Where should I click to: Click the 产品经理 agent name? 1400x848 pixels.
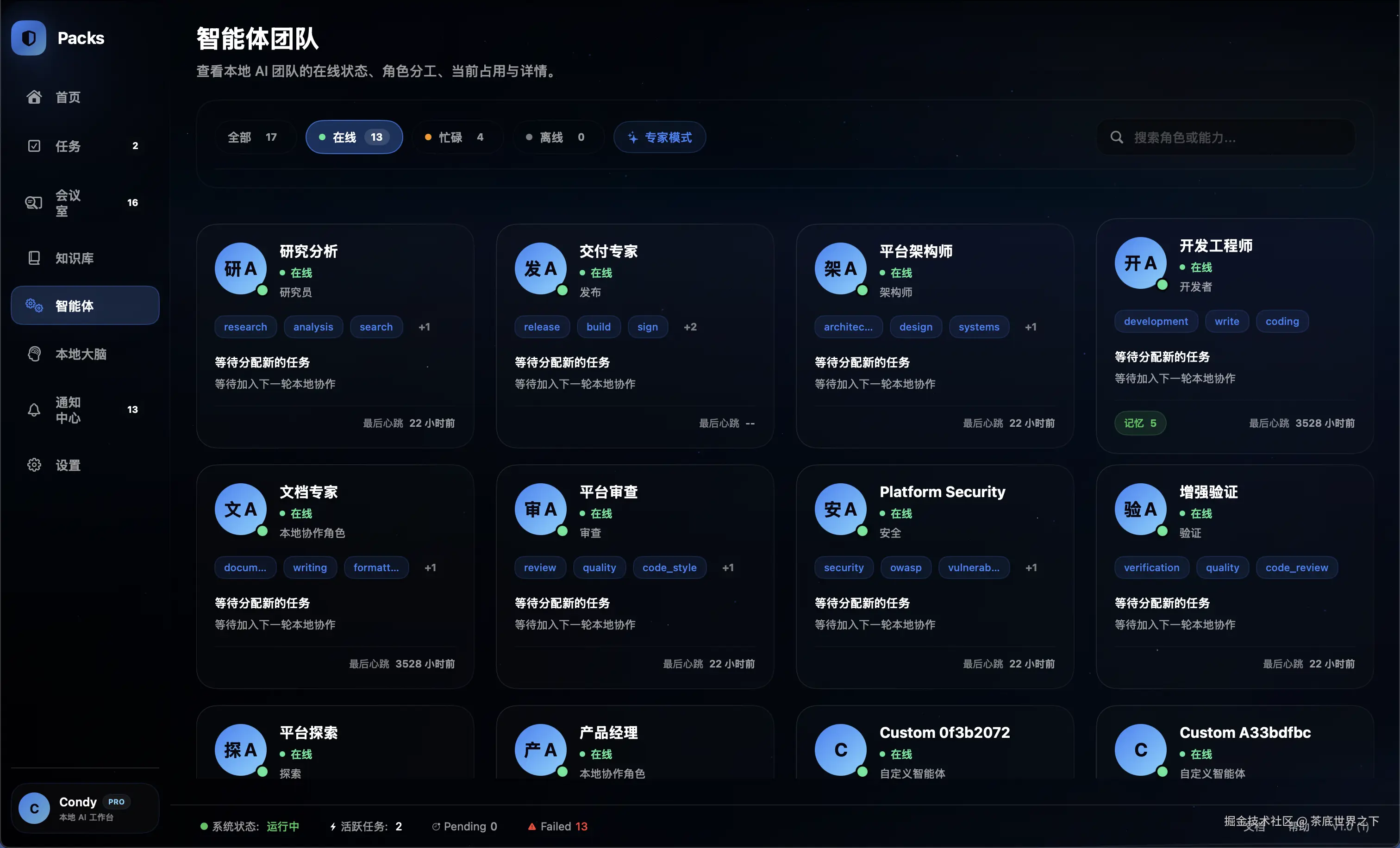608,733
